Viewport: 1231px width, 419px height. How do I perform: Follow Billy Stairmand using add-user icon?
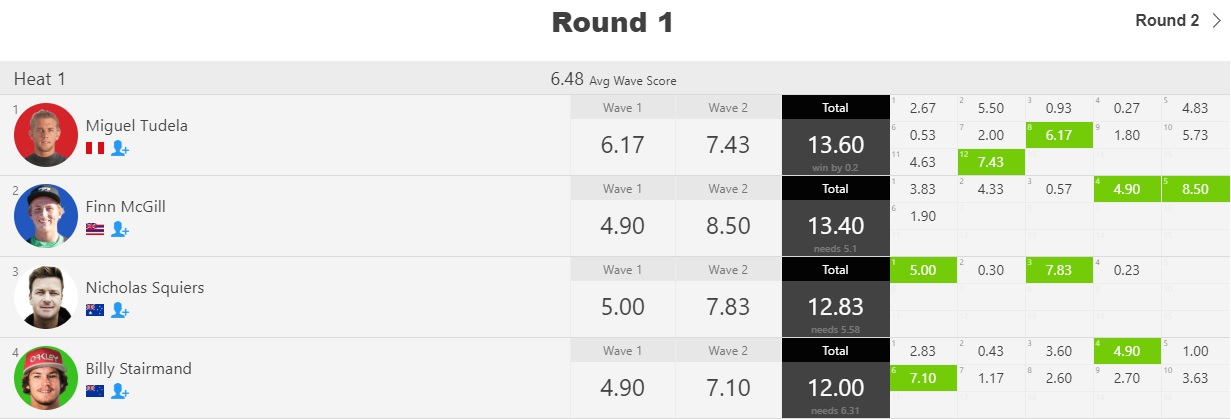(x=120, y=391)
